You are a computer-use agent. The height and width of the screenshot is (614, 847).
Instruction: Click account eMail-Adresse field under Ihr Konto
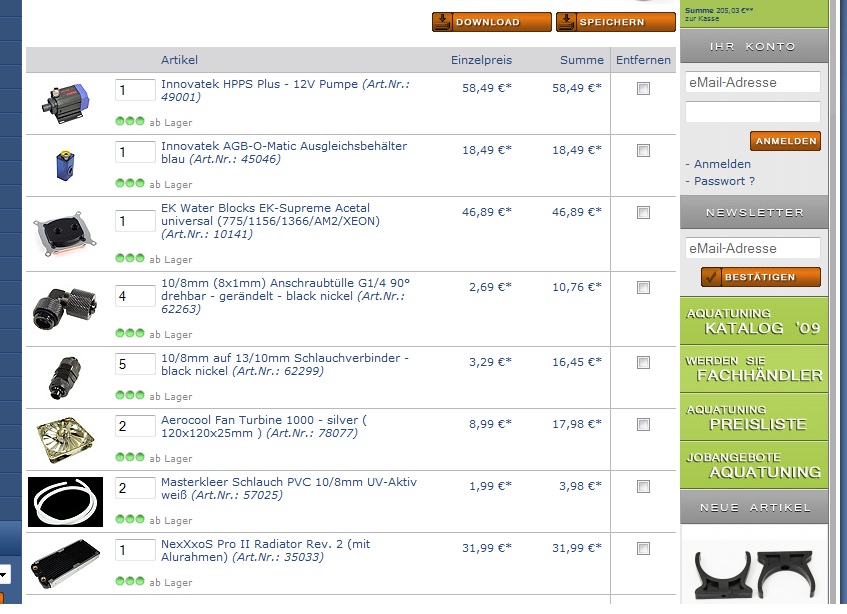coord(753,83)
